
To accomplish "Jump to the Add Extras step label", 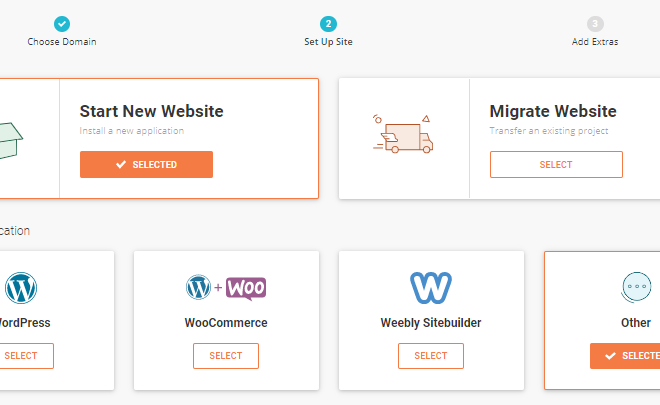I will tap(595, 42).
